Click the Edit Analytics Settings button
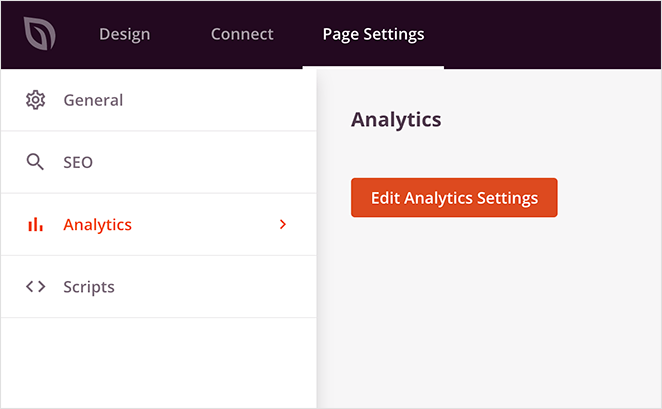Viewport: 662px width, 409px height. (x=454, y=198)
